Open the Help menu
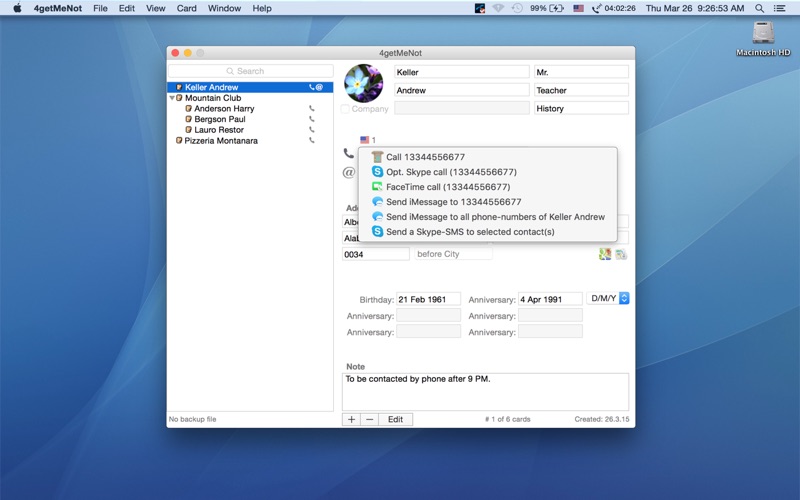800x500 pixels. 262,8
